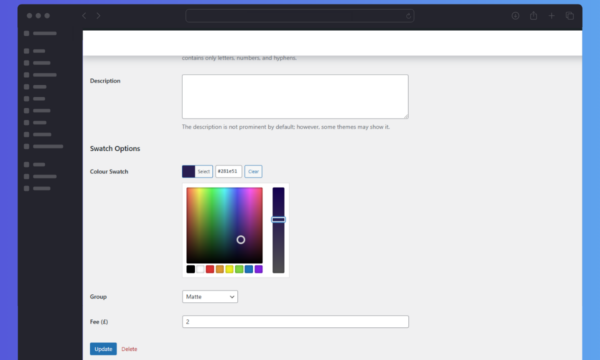This screenshot has width=600, height=360.
Task: Click inside the Description text area
Action: (x=295, y=96)
